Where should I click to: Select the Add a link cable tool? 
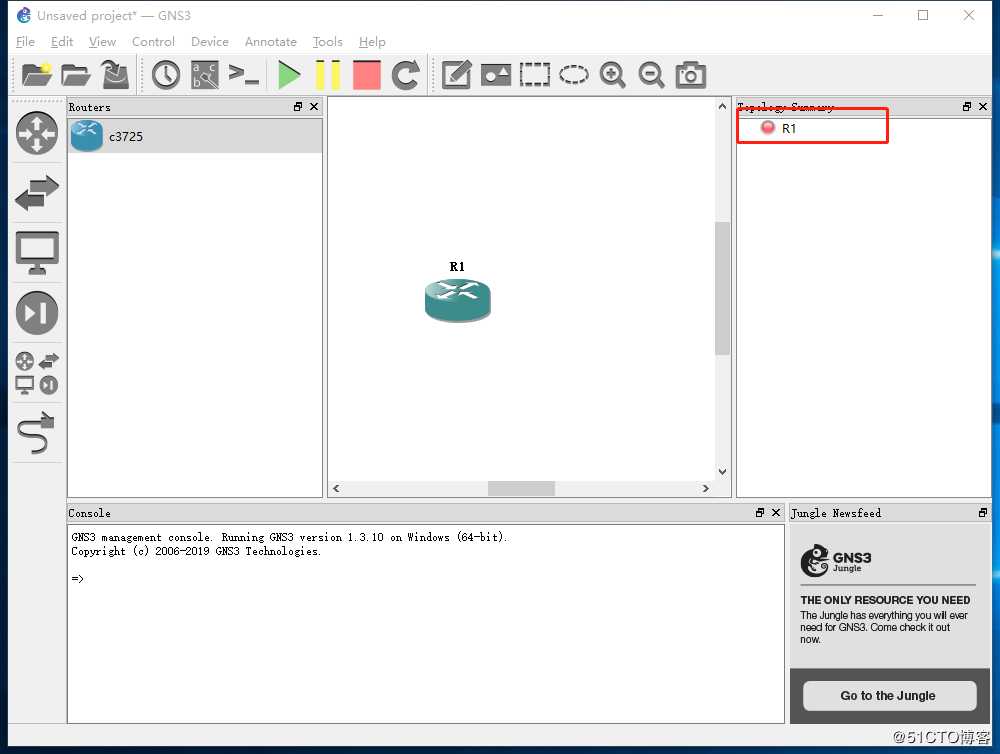click(x=36, y=433)
